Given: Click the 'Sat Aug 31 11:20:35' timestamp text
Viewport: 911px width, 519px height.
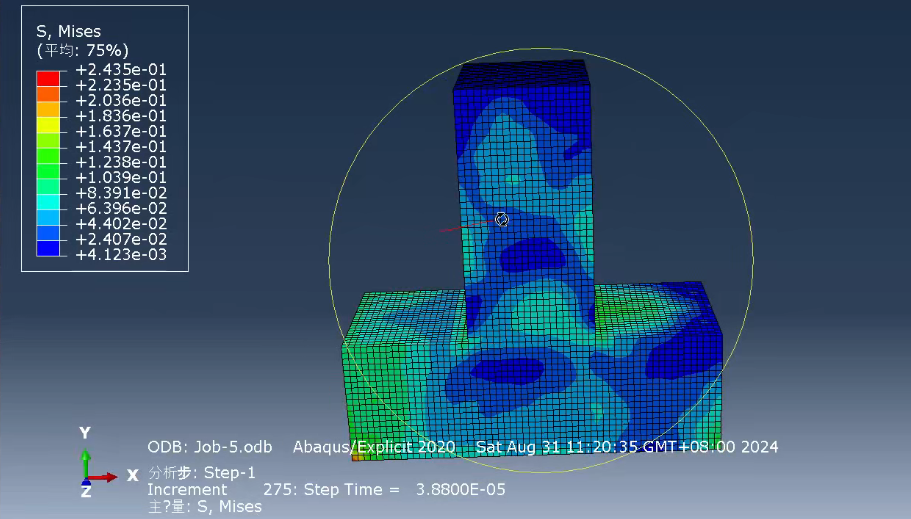Looking at the screenshot, I should 557,447.
